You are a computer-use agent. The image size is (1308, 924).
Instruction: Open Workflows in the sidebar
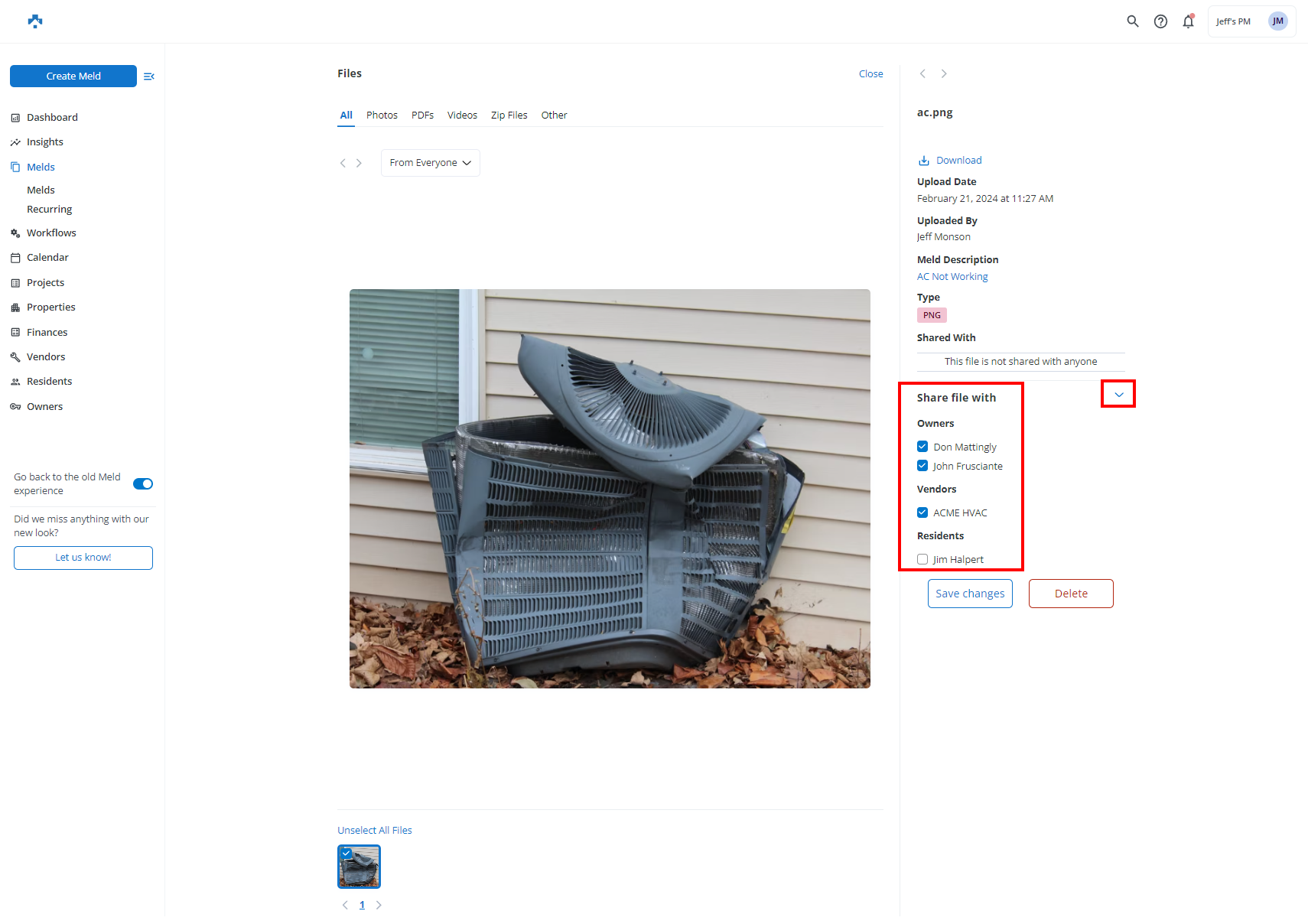pos(51,233)
